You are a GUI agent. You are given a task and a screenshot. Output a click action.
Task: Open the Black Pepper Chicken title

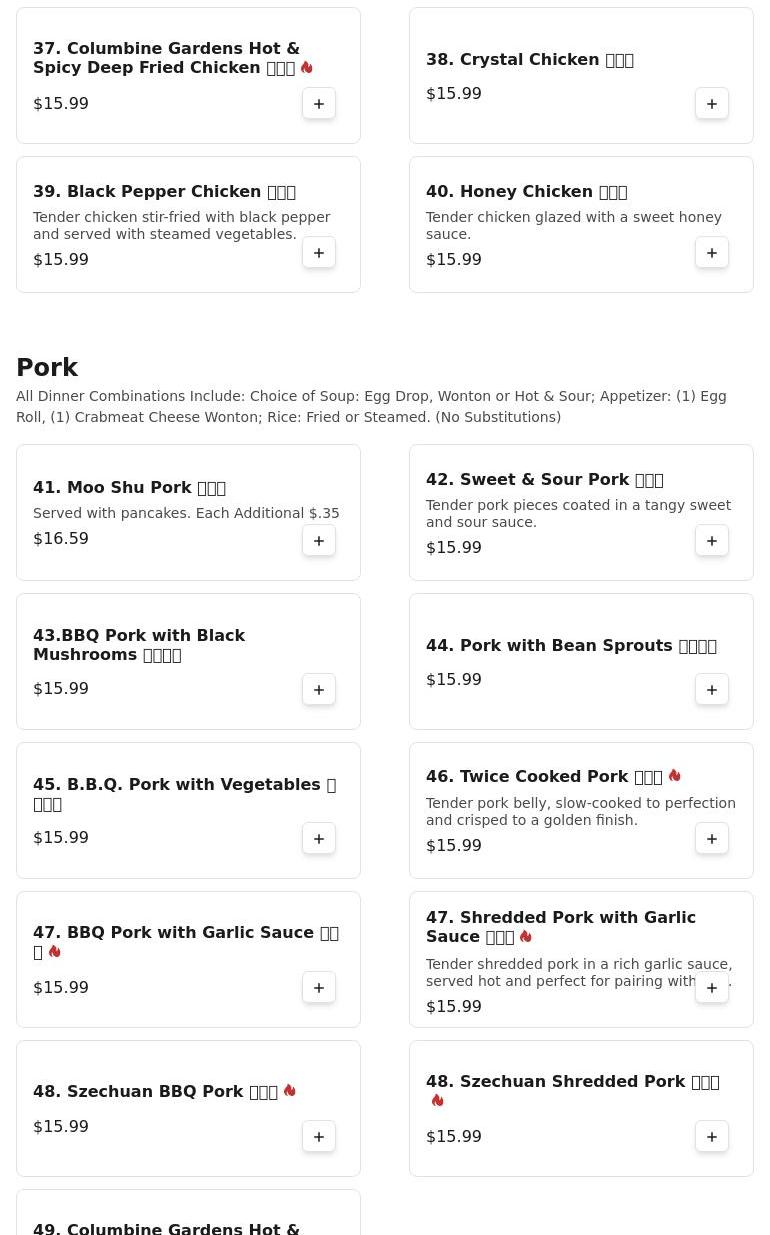[x=164, y=192]
